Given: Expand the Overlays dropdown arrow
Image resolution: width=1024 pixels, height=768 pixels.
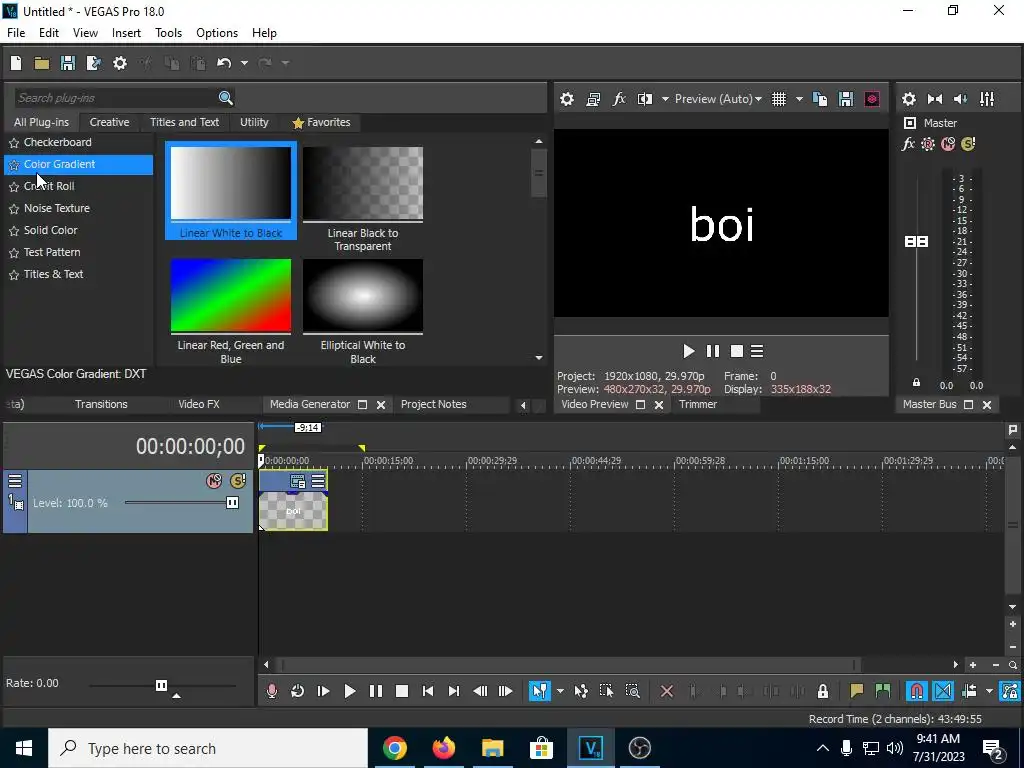Looking at the screenshot, I should pos(799,99).
